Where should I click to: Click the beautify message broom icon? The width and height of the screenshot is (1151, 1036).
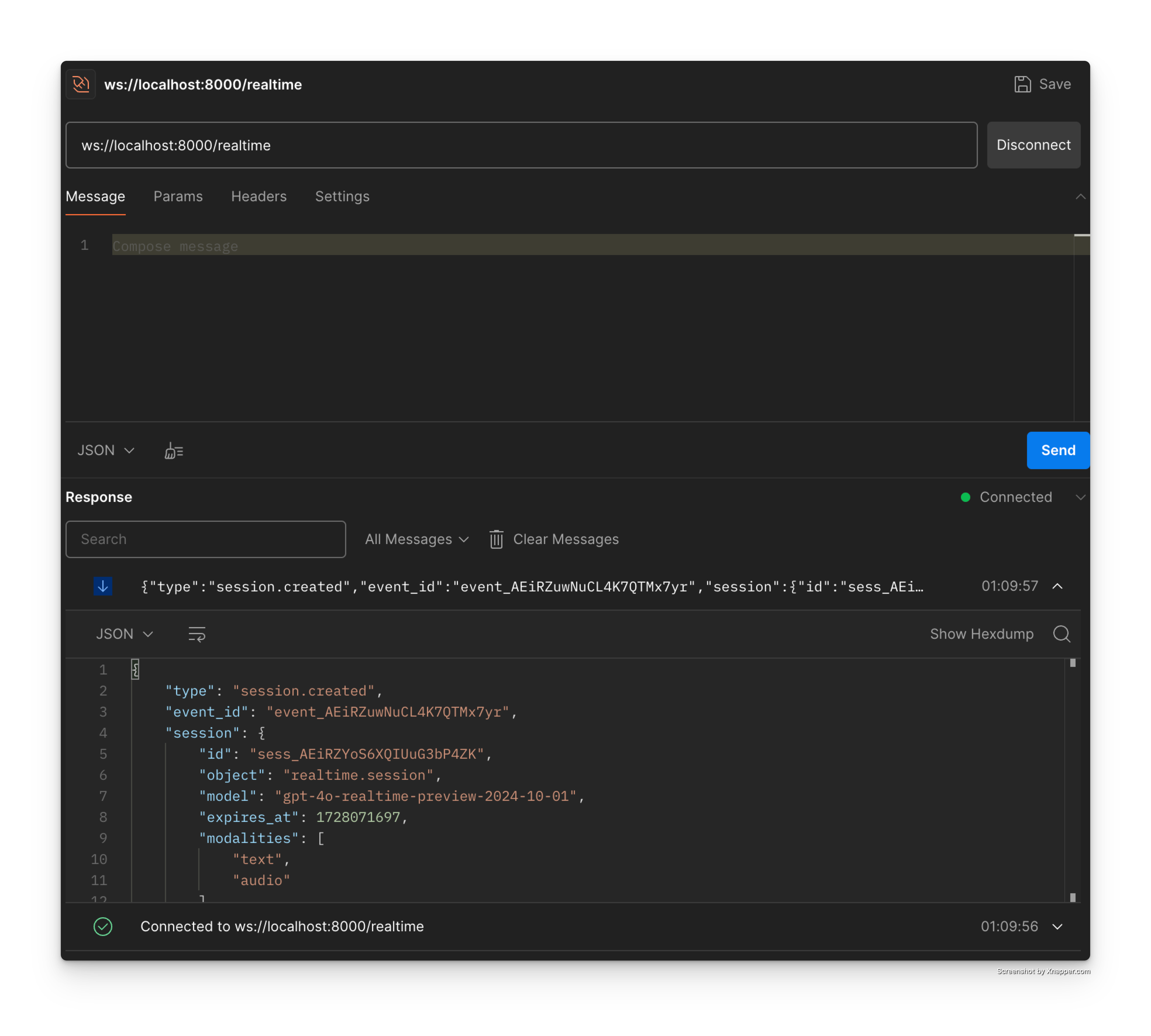coord(173,451)
